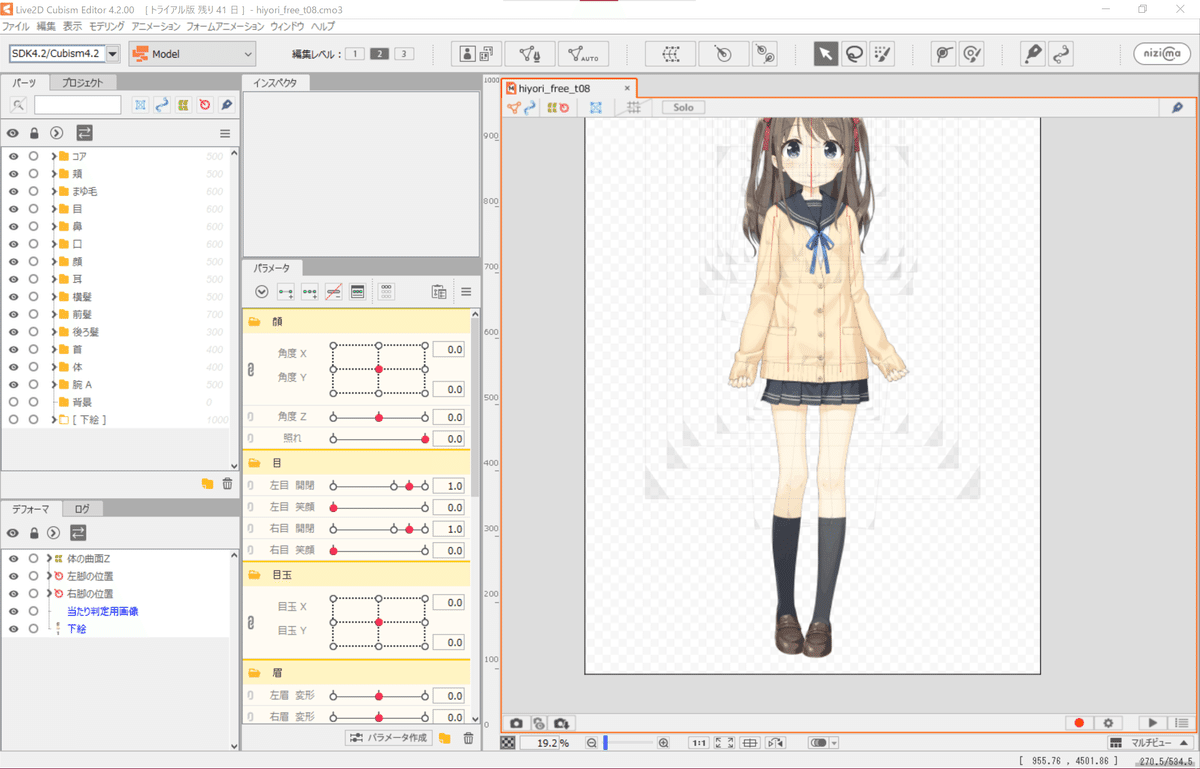The width and height of the screenshot is (1200, 769).
Task: Set edit level to 3
Action: 404,54
